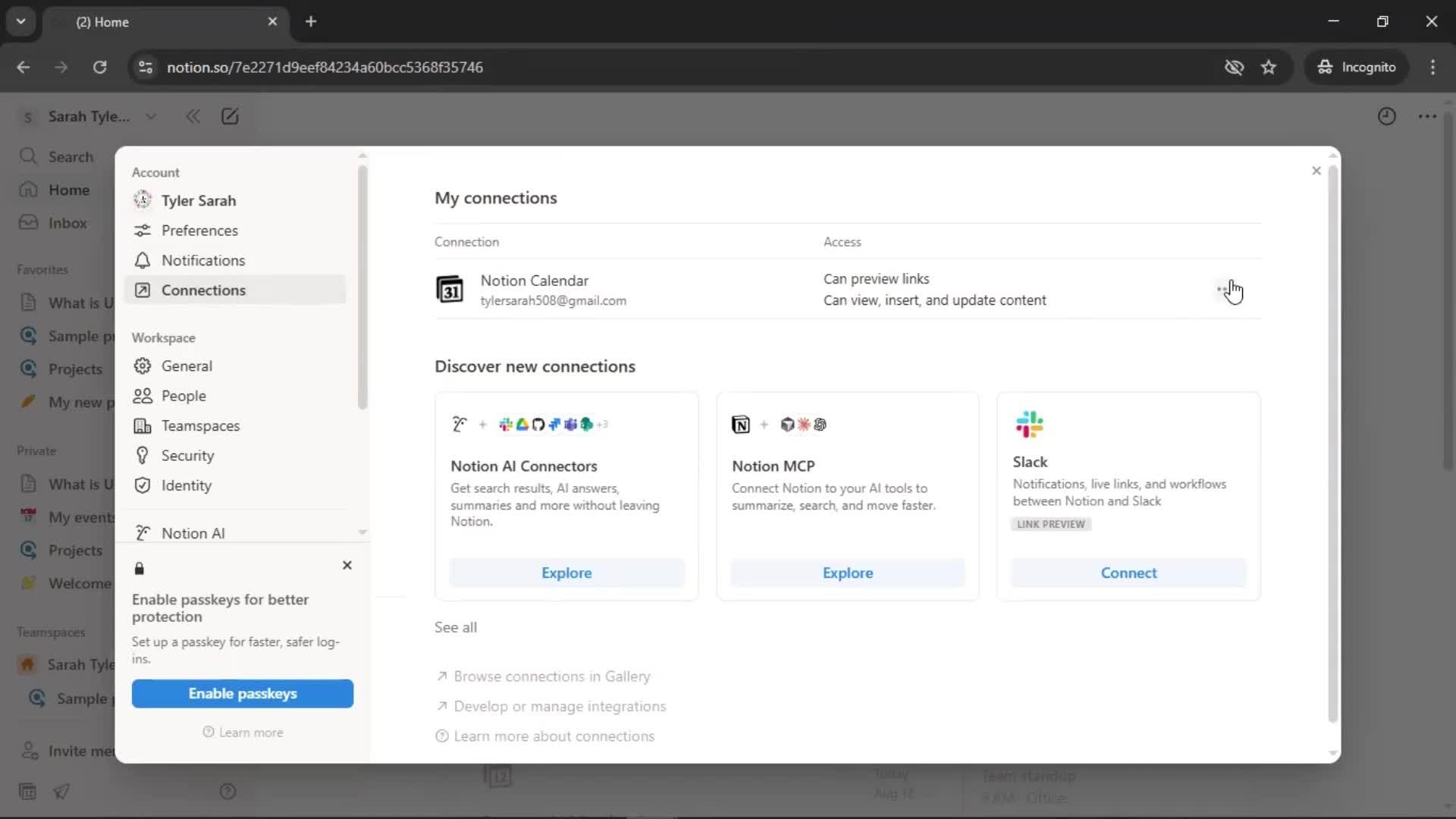
Task: Open Develop or manage integrations link
Action: pos(551,706)
